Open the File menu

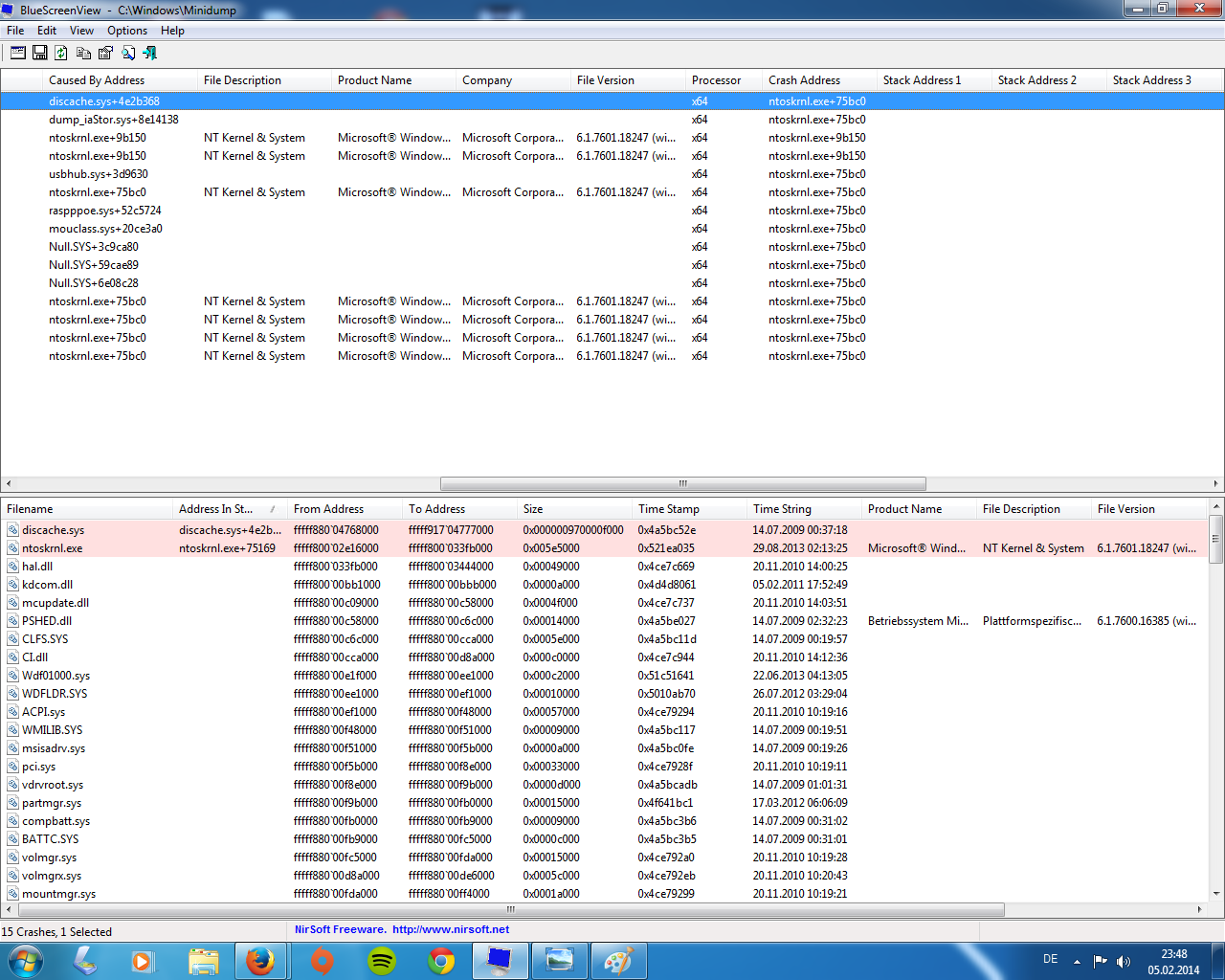tap(15, 31)
